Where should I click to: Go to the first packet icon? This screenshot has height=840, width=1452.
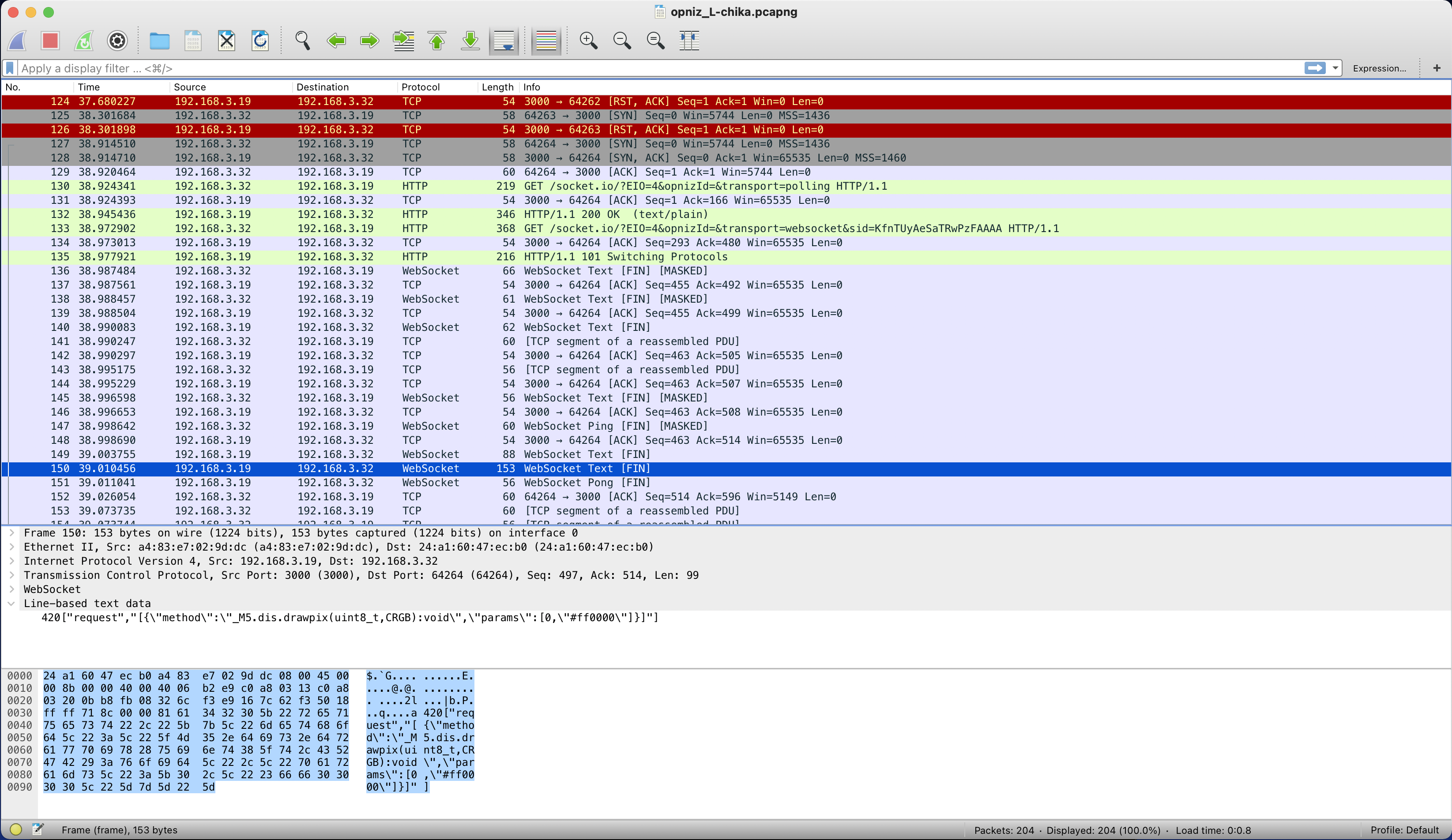[437, 41]
